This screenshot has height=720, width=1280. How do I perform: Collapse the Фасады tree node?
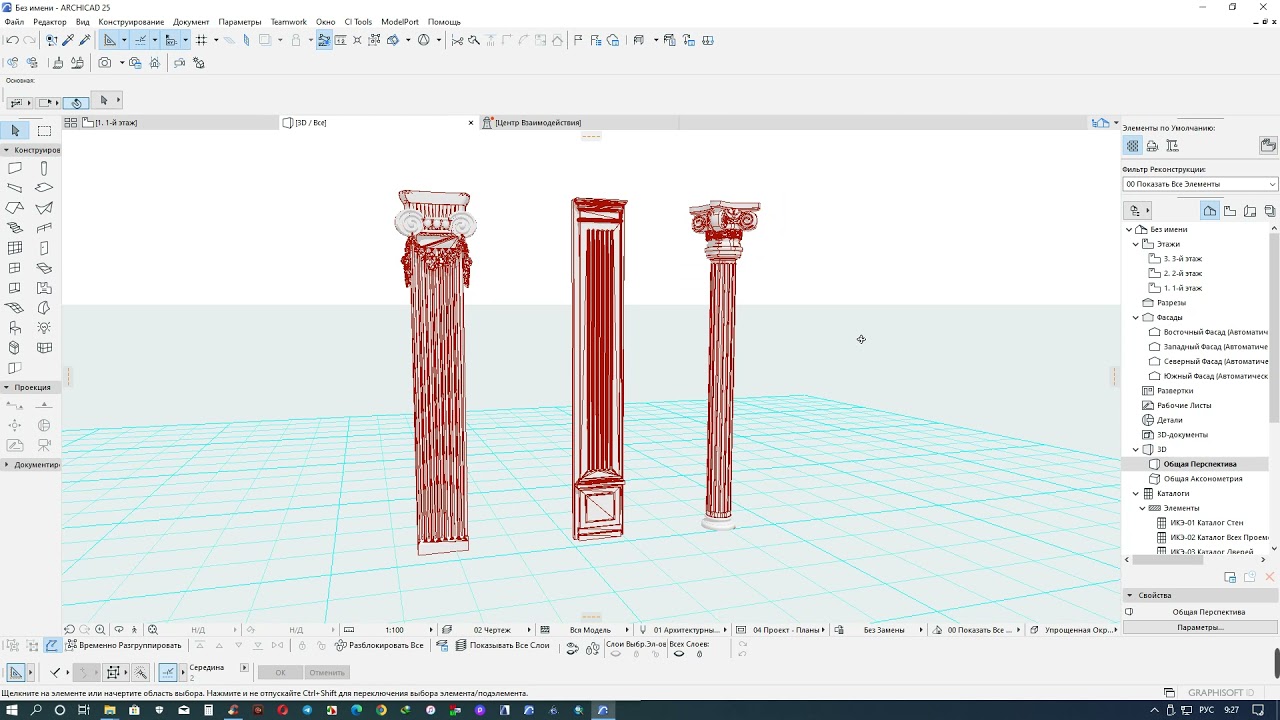(1136, 317)
